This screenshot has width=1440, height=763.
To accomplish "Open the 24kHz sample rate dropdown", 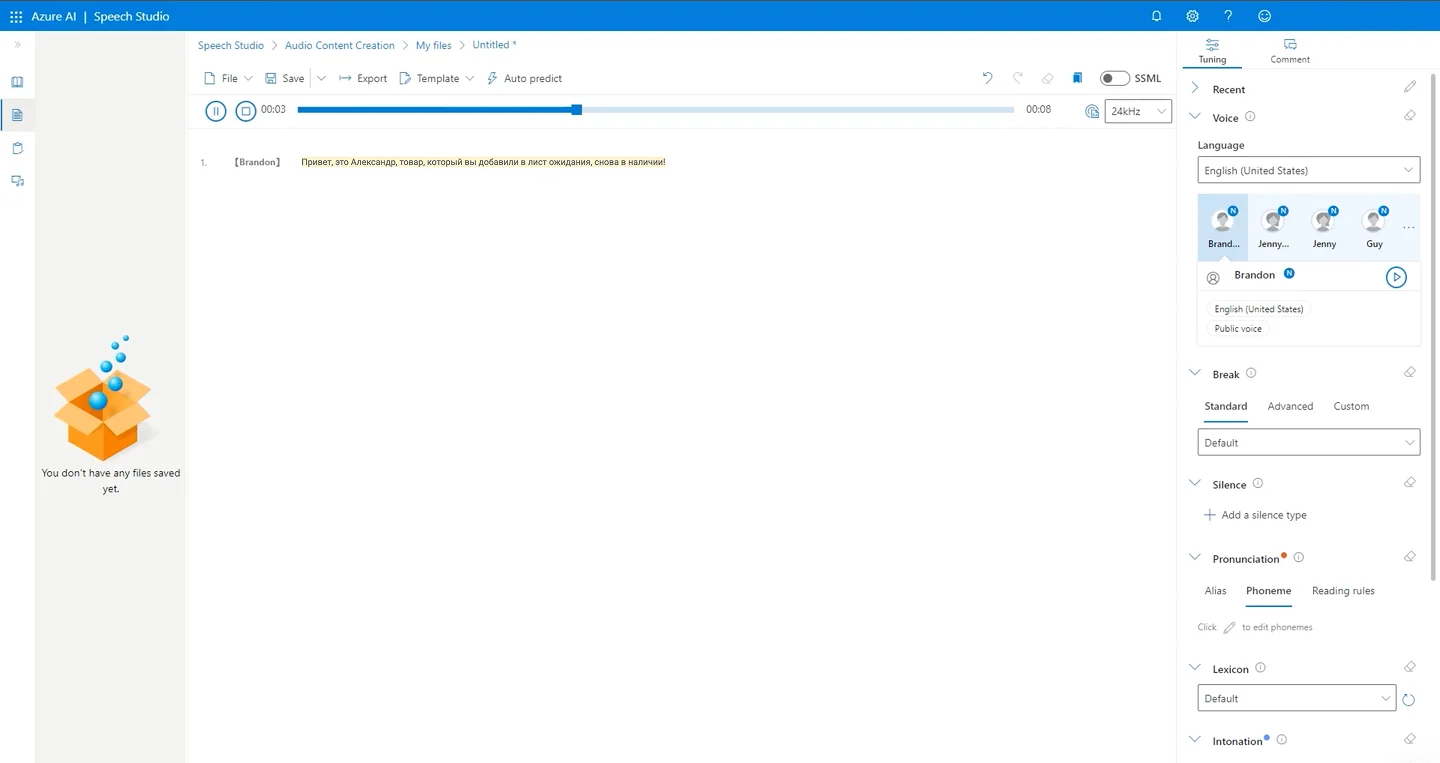I will pyautogui.click(x=1138, y=111).
